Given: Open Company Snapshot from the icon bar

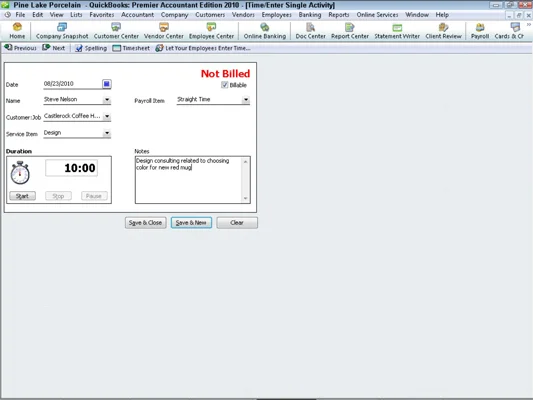Looking at the screenshot, I should [x=62, y=31].
